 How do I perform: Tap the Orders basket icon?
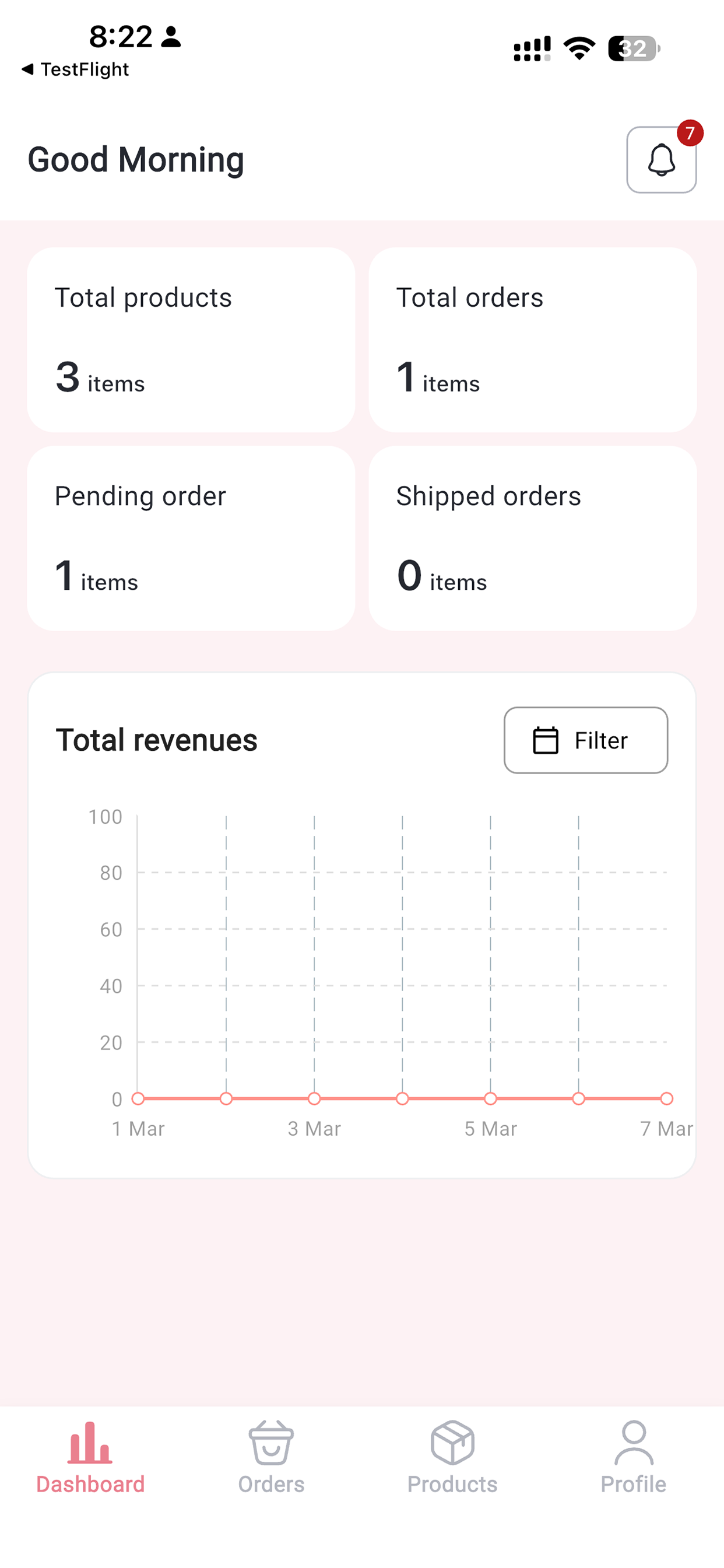pyautogui.click(x=270, y=1443)
